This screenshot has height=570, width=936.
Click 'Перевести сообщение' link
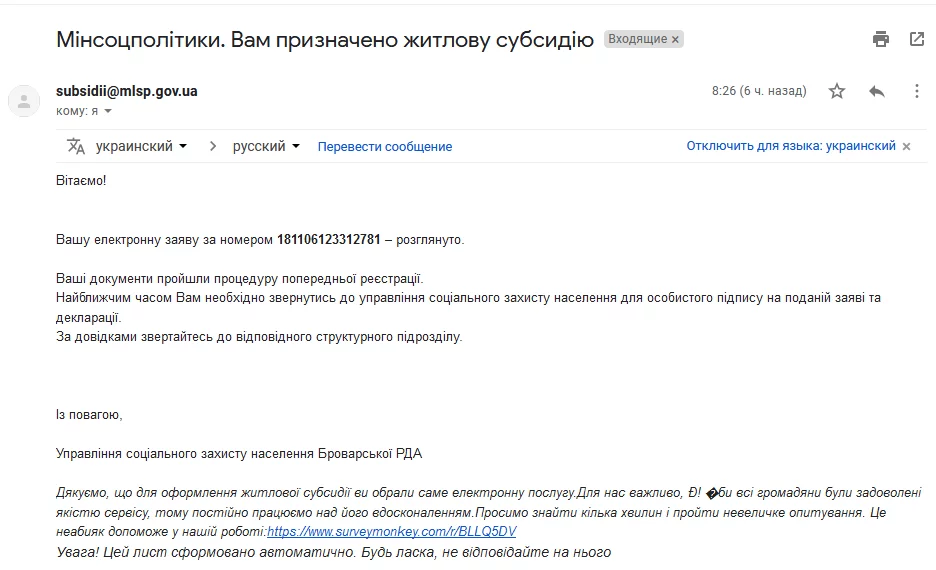[x=385, y=146]
